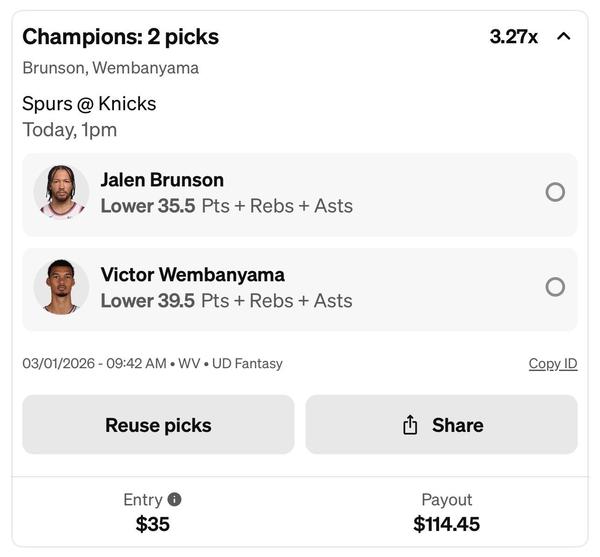Collapse the Champions entry with chevron
This screenshot has height=557, width=600.
pos(563,37)
